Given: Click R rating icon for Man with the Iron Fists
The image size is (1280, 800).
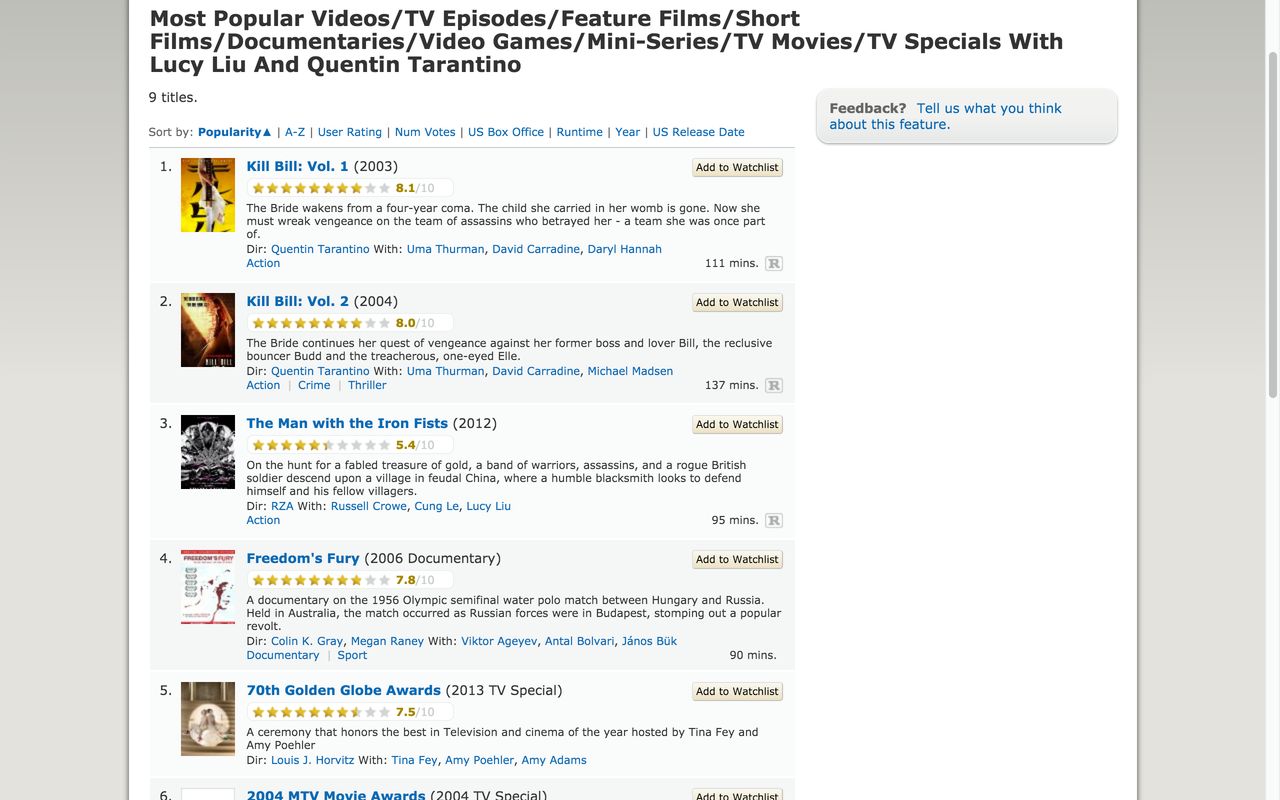Looking at the screenshot, I should click(774, 521).
